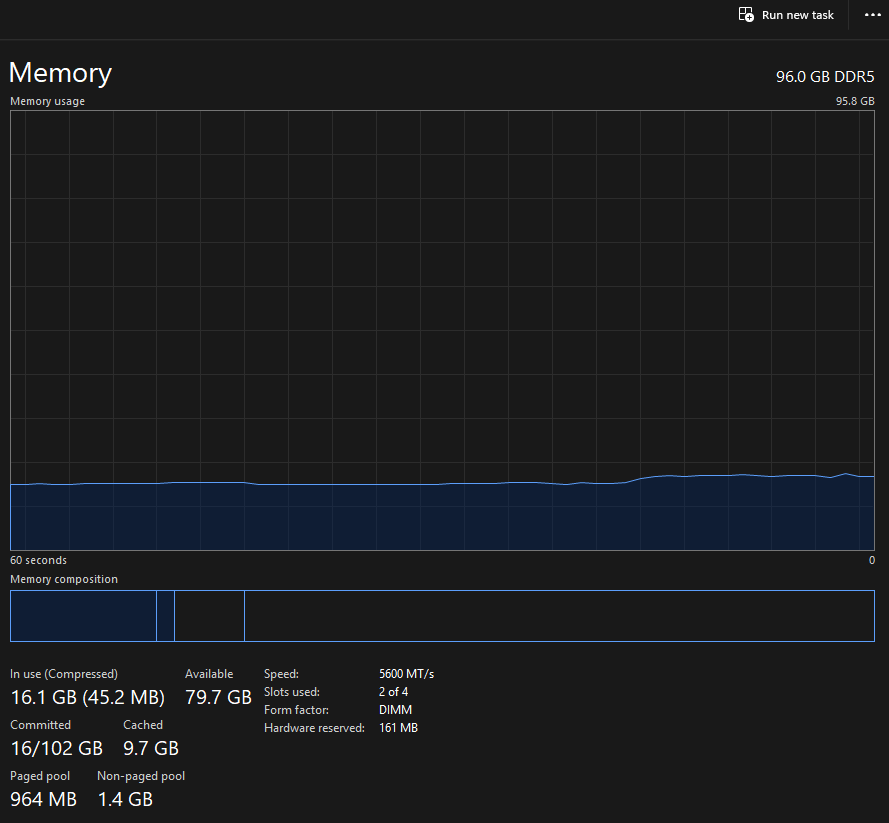Click the Hardware reserved: label
Viewport: 889px width, 823px height.
point(314,728)
